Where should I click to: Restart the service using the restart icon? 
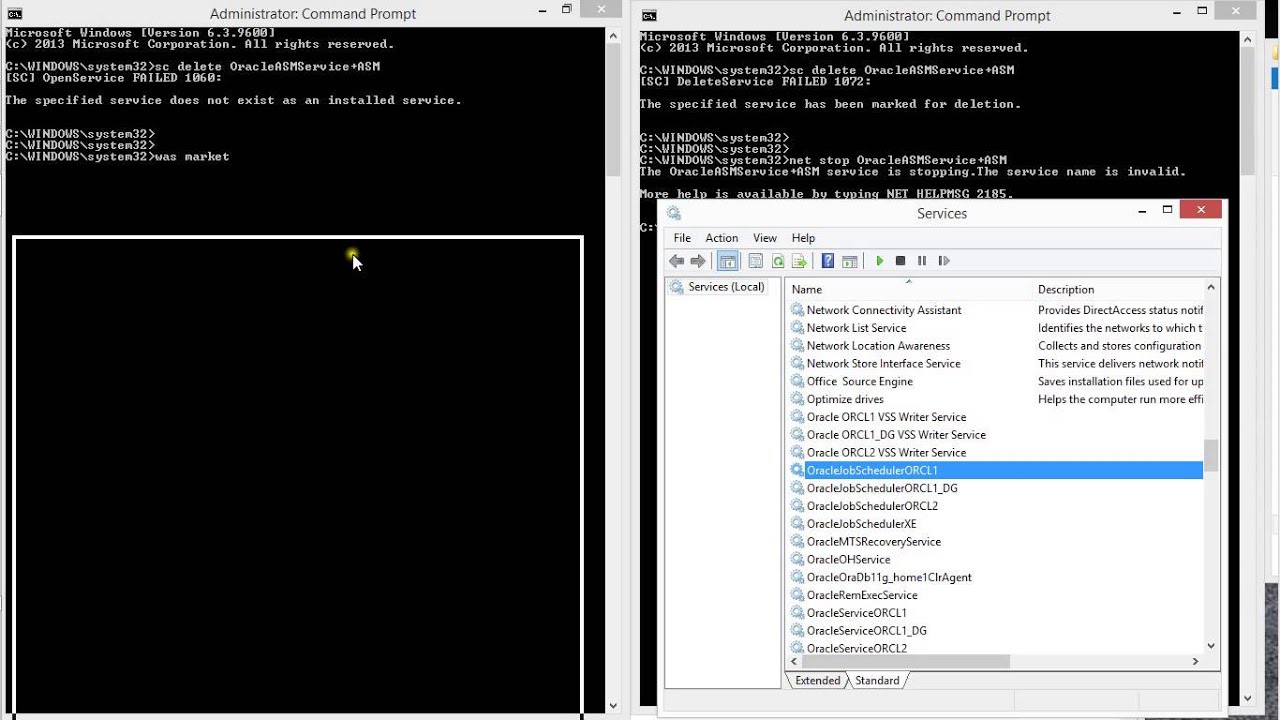943,261
